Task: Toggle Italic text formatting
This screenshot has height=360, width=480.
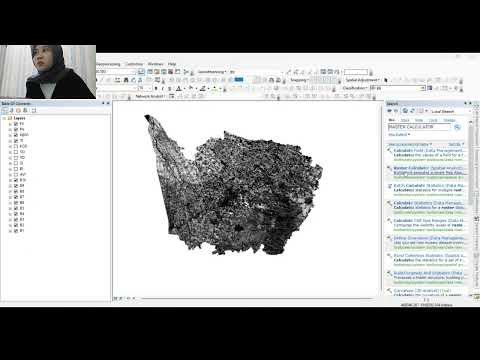Action: click(163, 88)
